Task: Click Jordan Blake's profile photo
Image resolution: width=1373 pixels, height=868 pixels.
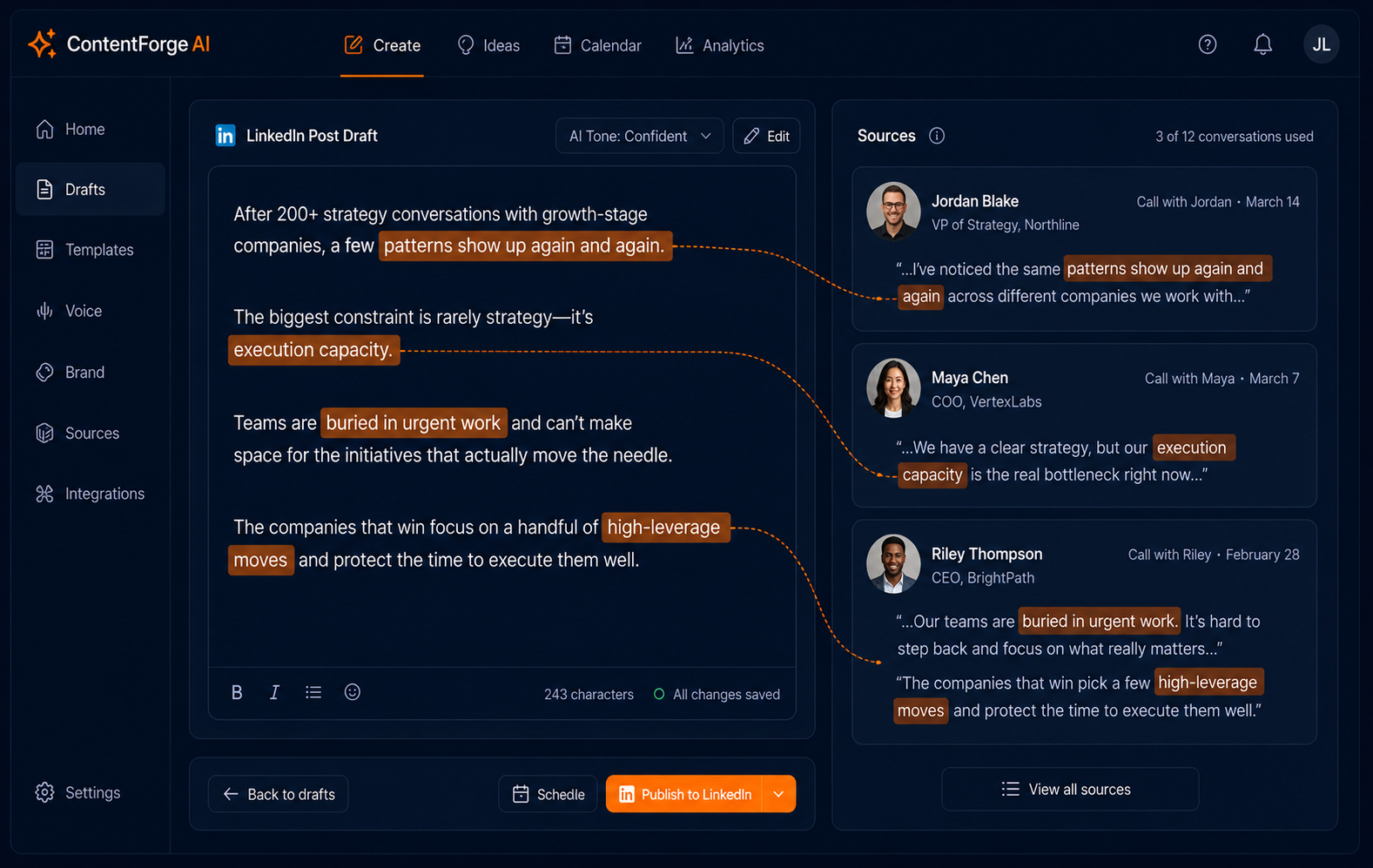Action: (x=893, y=210)
